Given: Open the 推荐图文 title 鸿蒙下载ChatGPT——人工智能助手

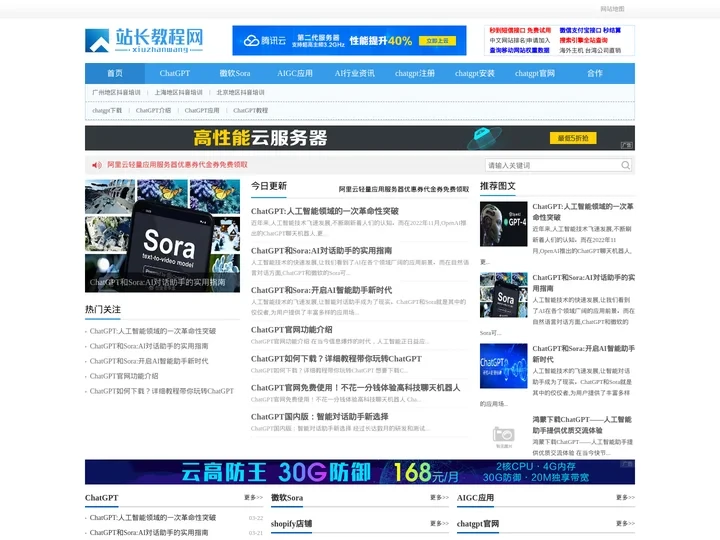Looking at the screenshot, I should tap(583, 425).
